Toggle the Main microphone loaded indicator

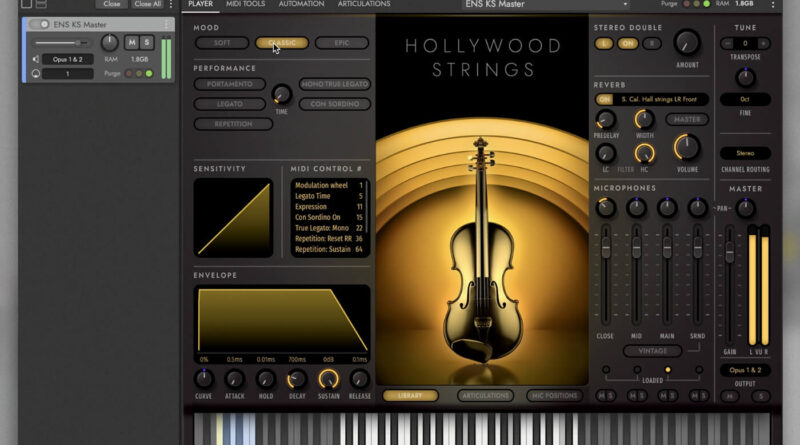tap(667, 369)
